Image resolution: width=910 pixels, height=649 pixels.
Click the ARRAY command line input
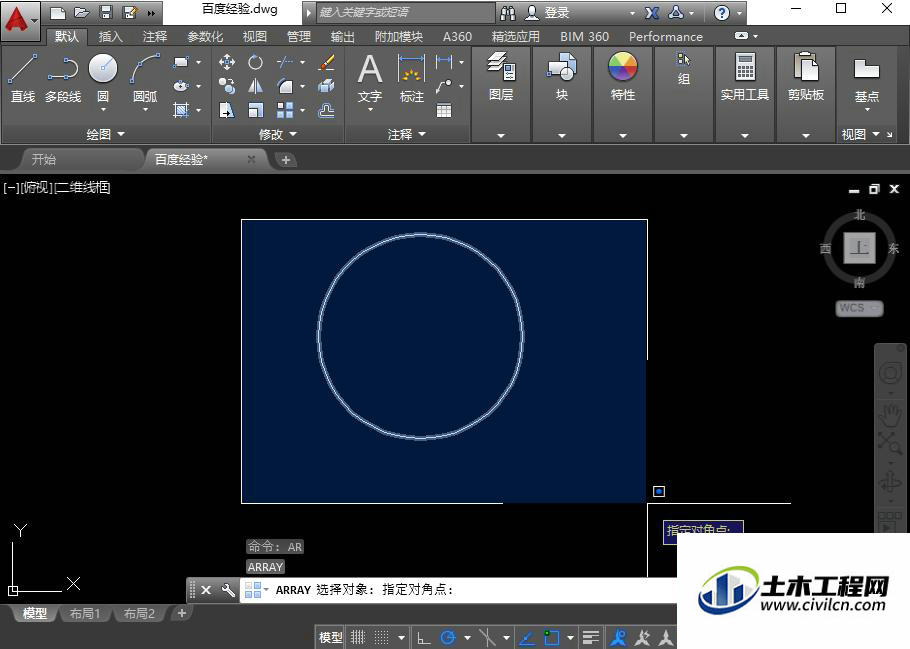458,590
